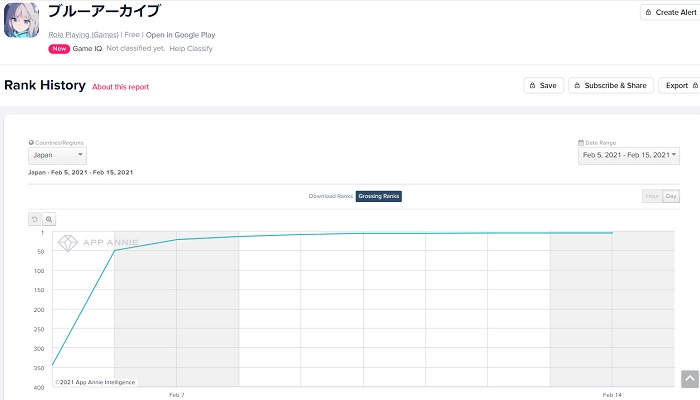The width and height of the screenshot is (700, 400).
Task: Click the Feb 7 axis label
Action: (176, 395)
